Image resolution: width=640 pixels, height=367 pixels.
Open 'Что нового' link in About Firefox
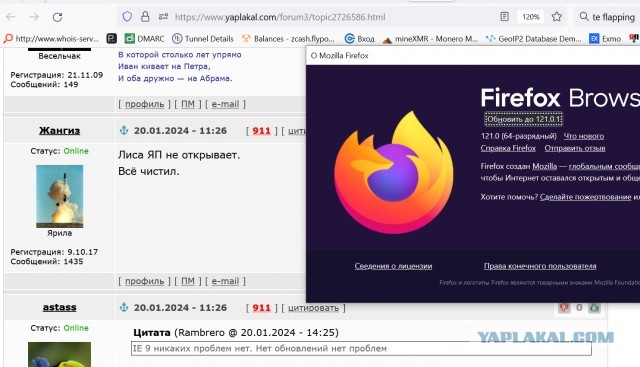pos(584,136)
